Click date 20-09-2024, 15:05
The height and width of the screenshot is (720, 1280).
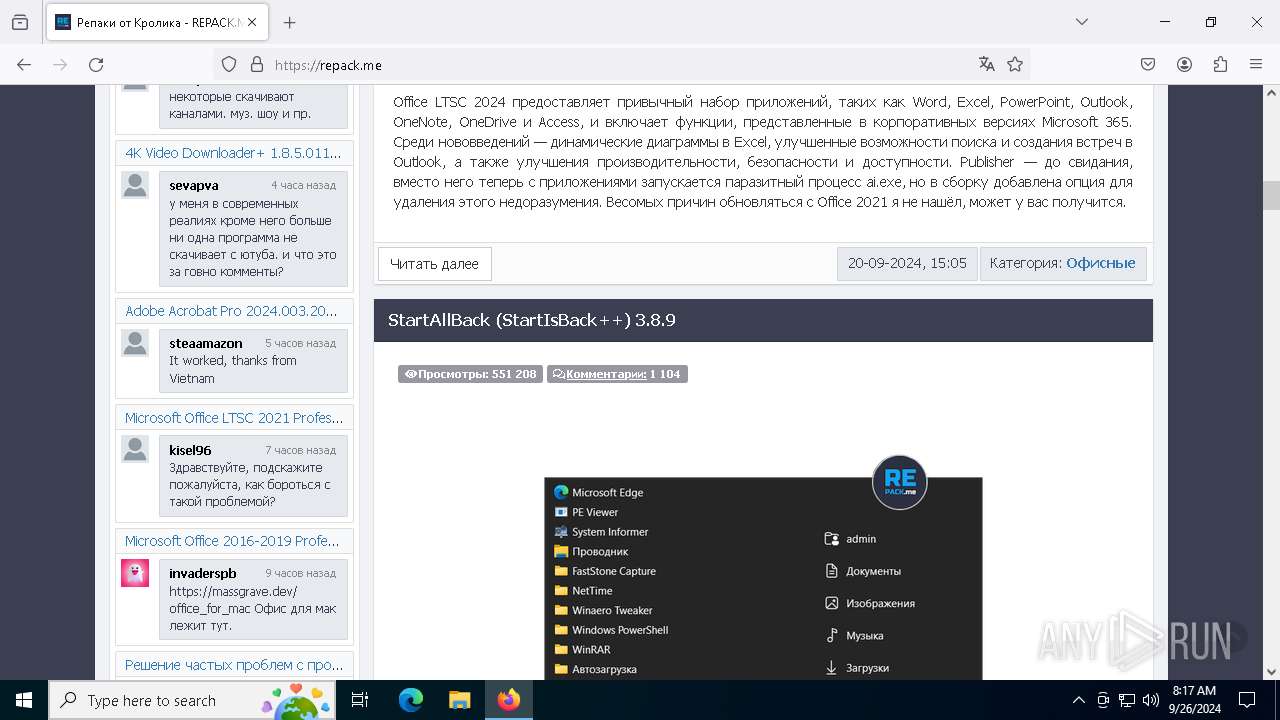click(x=907, y=263)
